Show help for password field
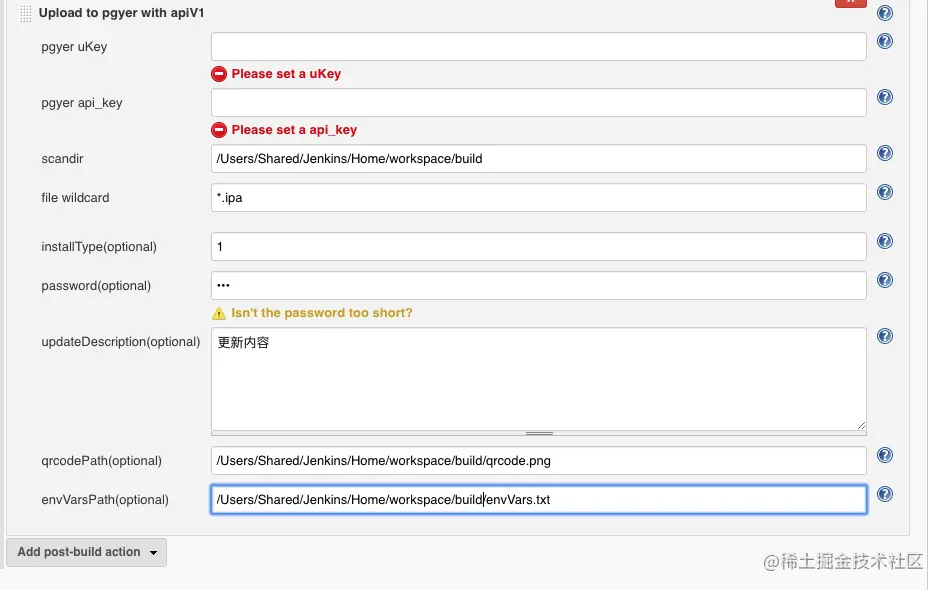 [884, 281]
